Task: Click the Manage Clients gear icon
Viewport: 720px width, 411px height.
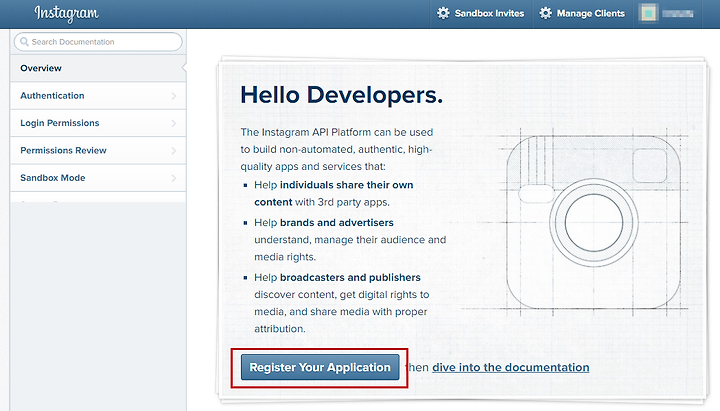Action: 546,13
